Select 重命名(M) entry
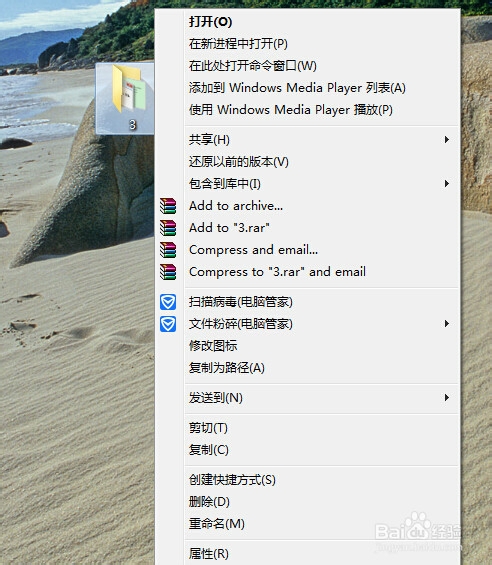The image size is (492, 565). pos(308,524)
